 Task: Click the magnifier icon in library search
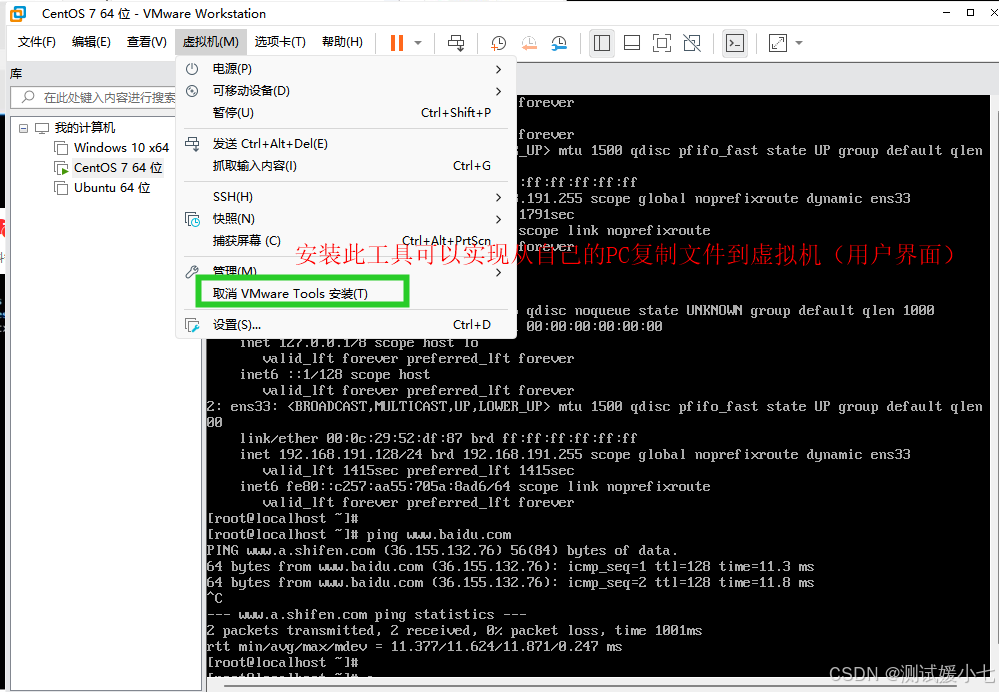coord(28,97)
